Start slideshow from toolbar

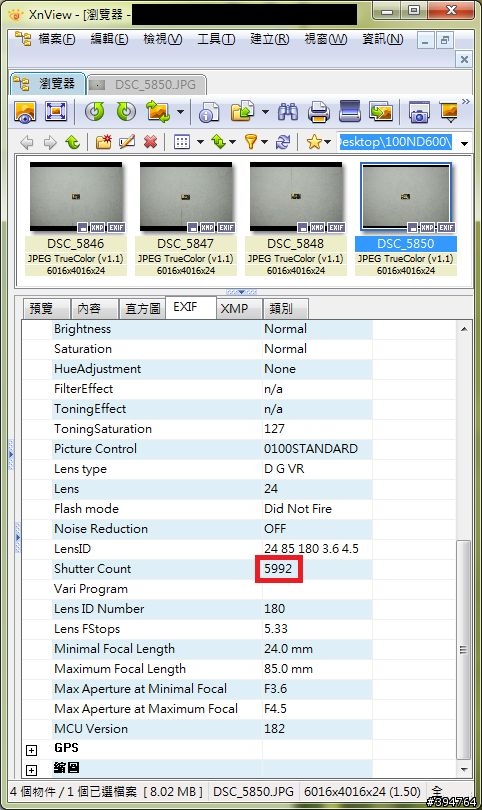(x=449, y=112)
